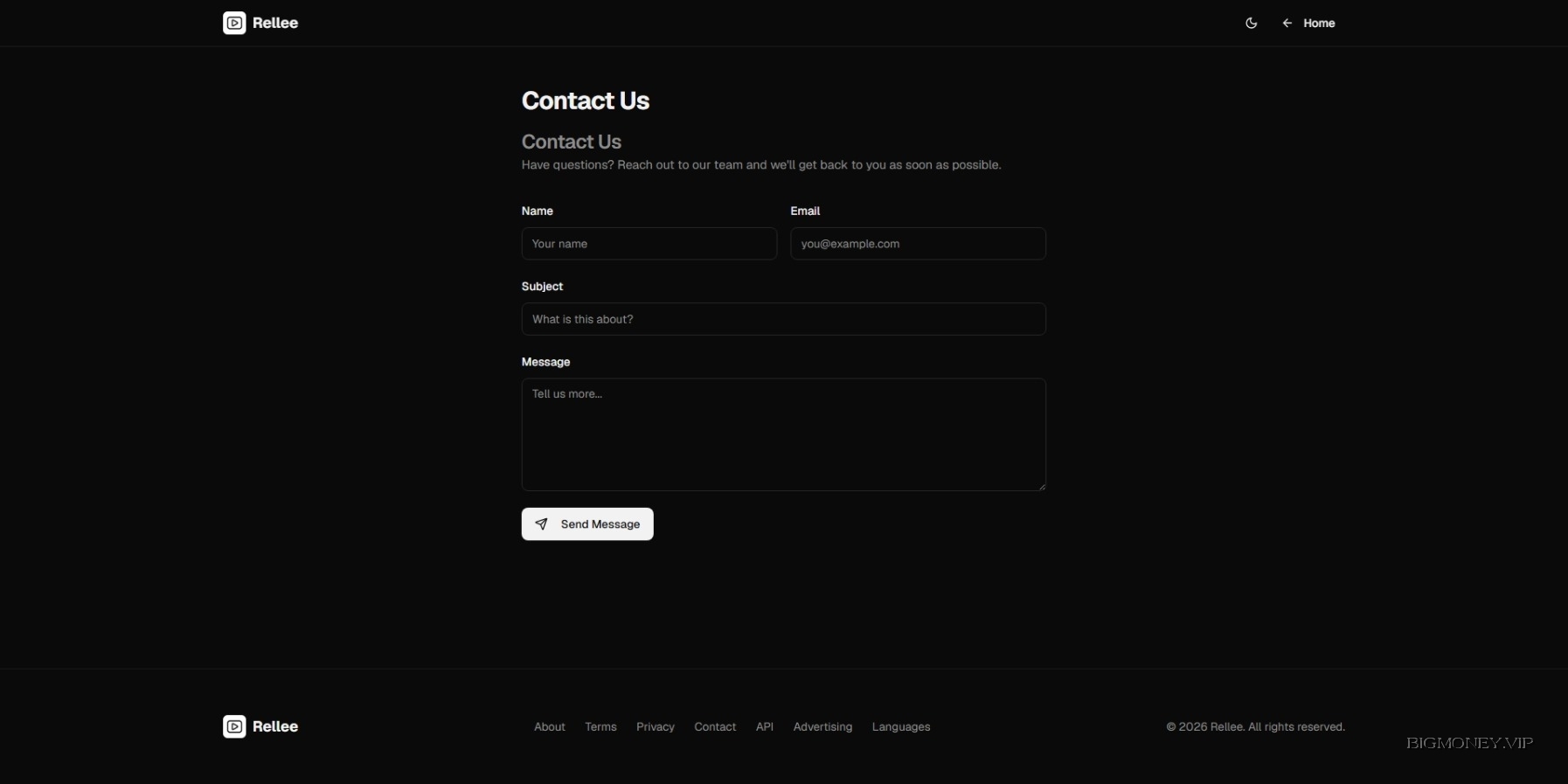Go to the Home link in the header
This screenshot has width=1568, height=784.
(x=1318, y=24)
